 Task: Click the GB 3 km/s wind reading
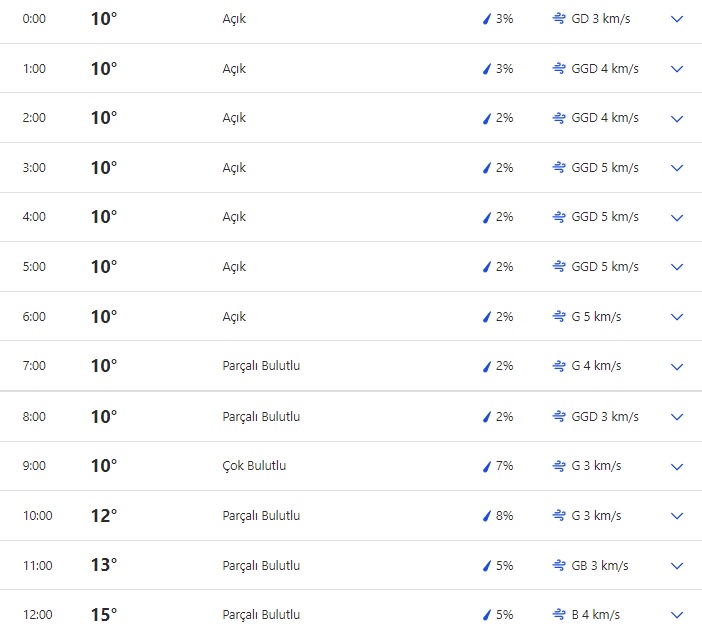(600, 566)
